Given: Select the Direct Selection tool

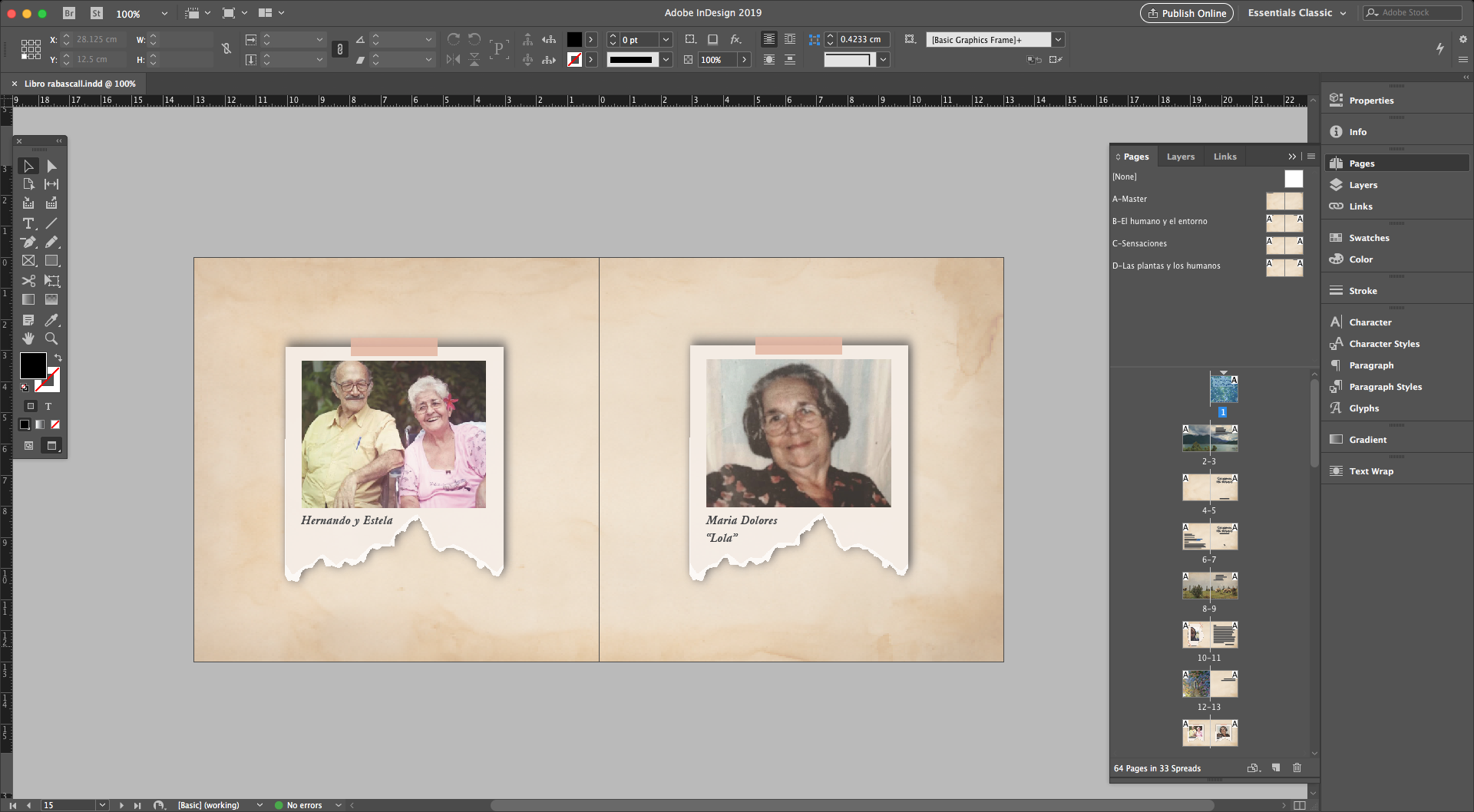Looking at the screenshot, I should pos(51,166).
